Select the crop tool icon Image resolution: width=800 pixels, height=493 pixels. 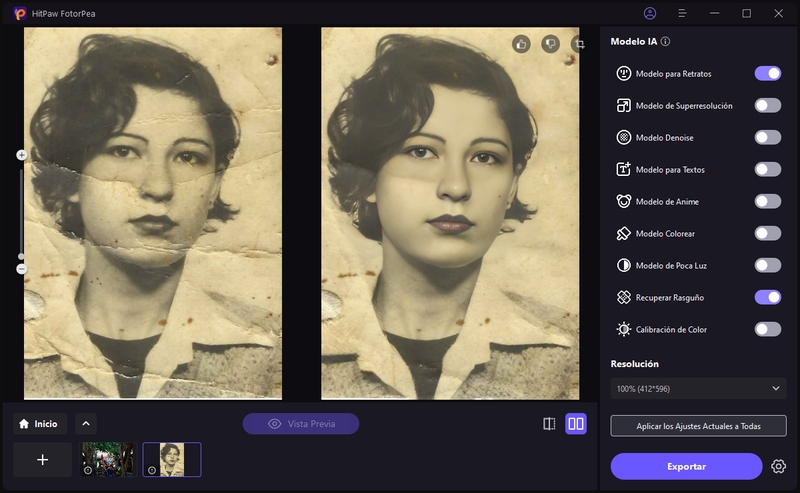[x=580, y=44]
